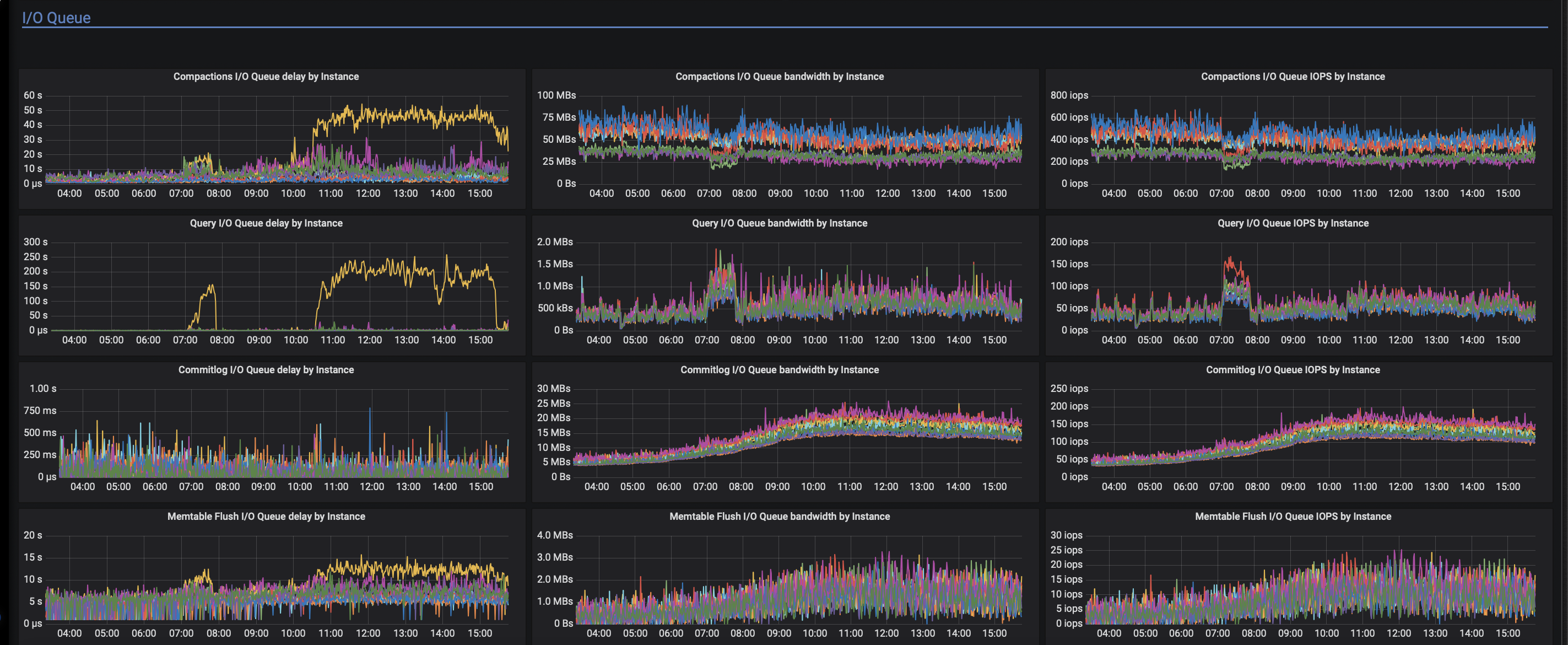Click the 300 s axis label on Query delay
This screenshot has height=645, width=1568.
[x=35, y=243]
